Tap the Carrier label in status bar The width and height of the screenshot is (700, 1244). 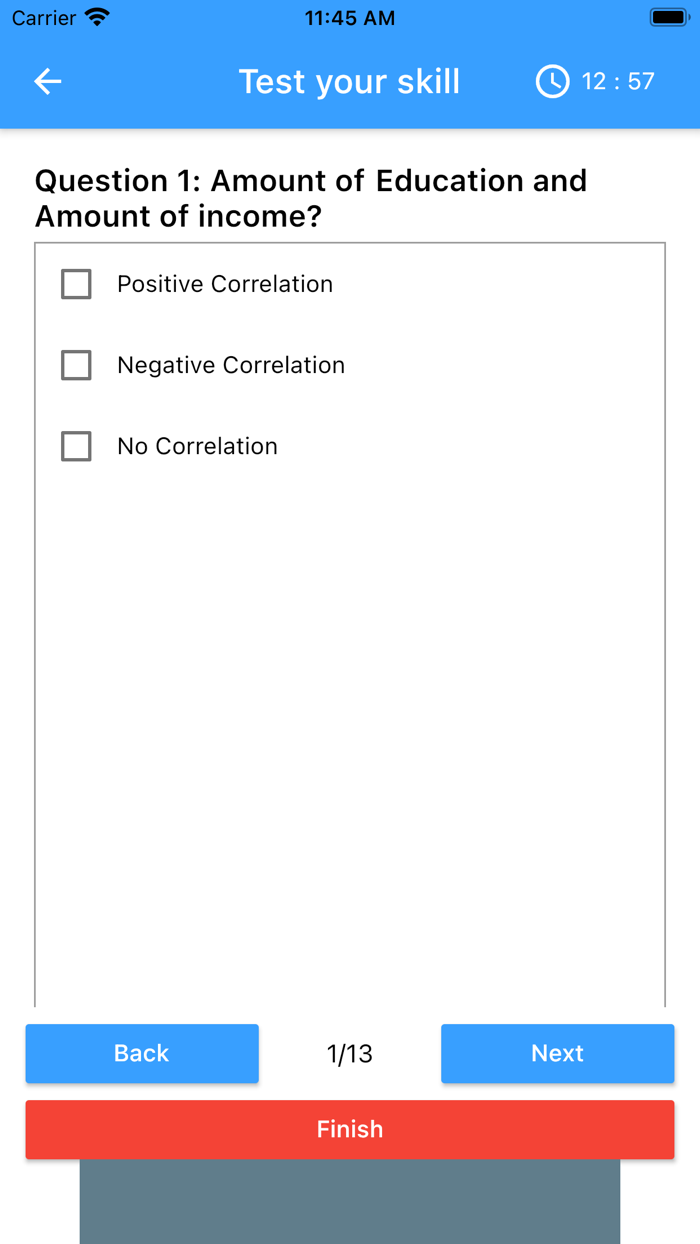[43, 17]
